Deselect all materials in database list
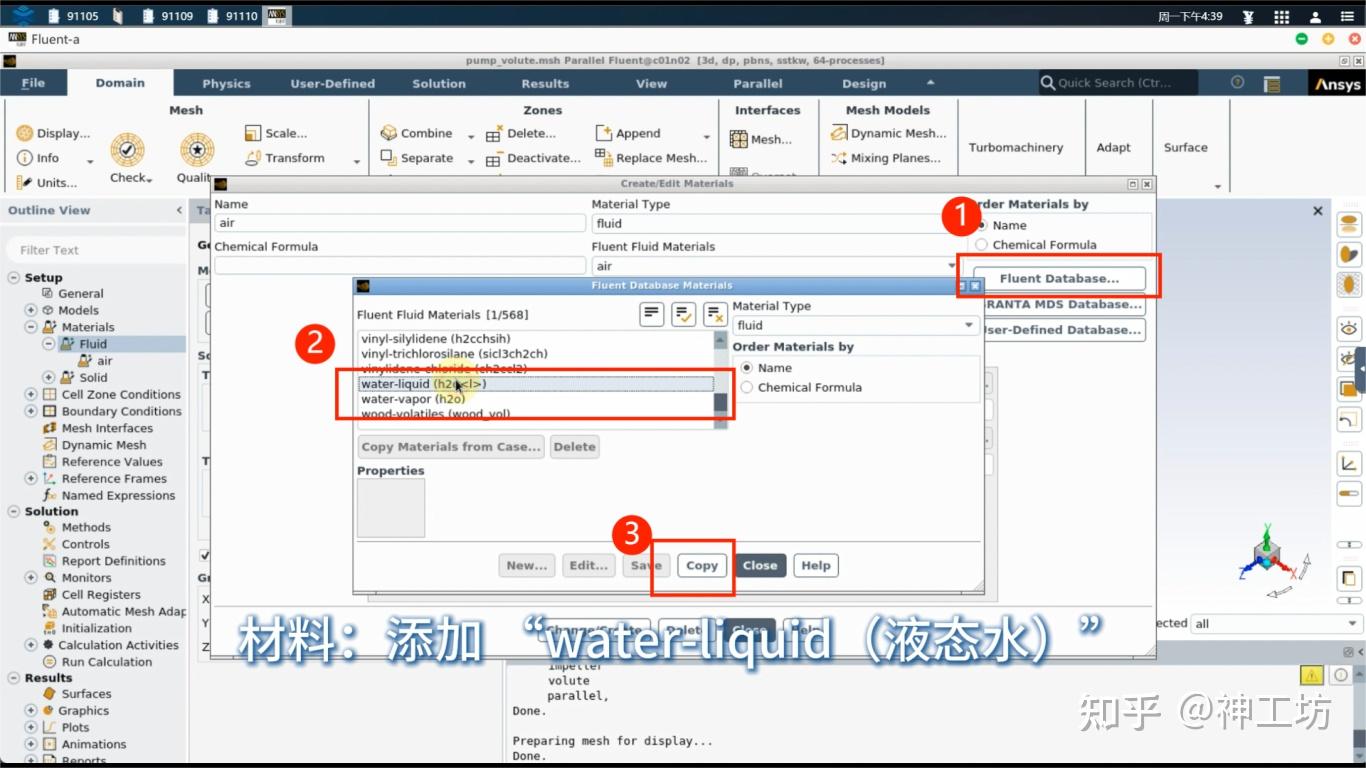The image size is (1366, 768). coord(715,315)
